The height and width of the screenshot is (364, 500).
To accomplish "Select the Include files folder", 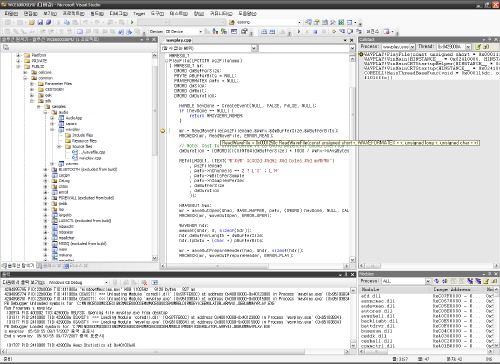I will click(x=82, y=135).
